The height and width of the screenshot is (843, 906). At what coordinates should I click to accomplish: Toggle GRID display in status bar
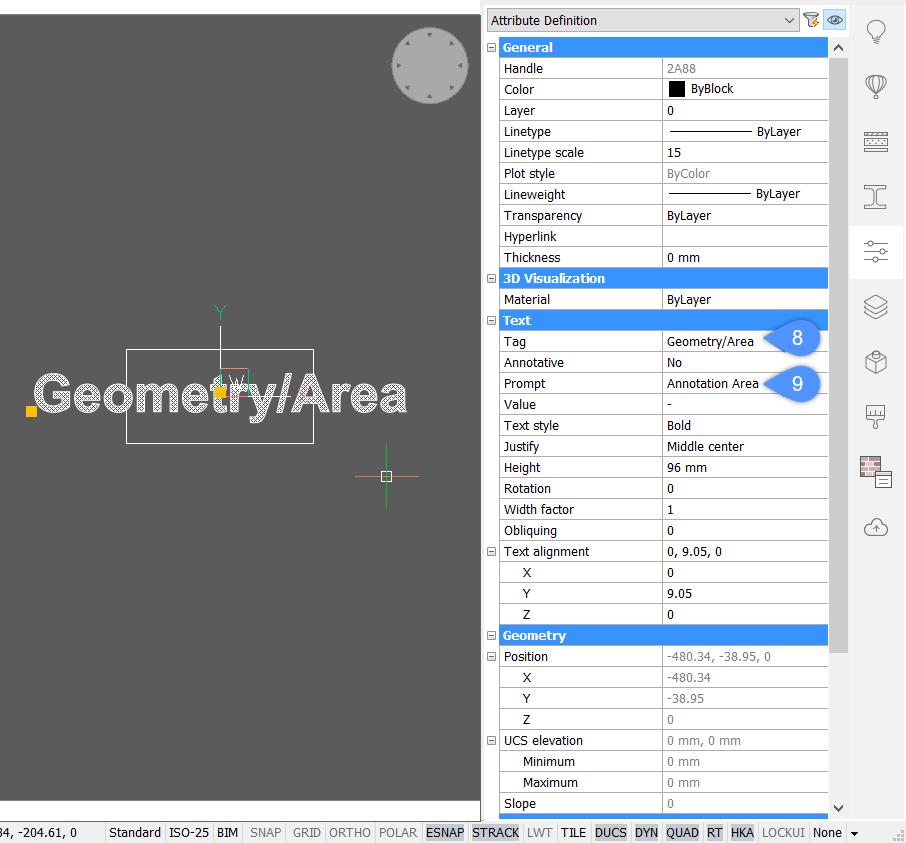pyautogui.click(x=307, y=832)
